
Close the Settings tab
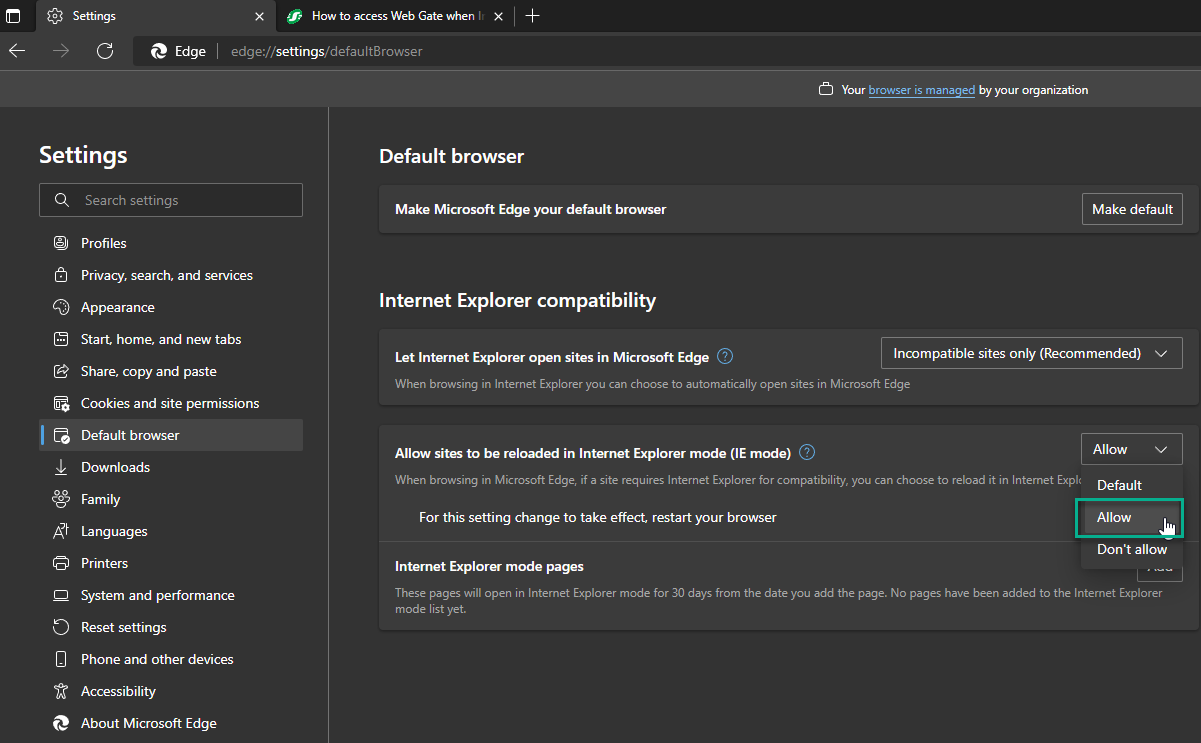coord(259,16)
